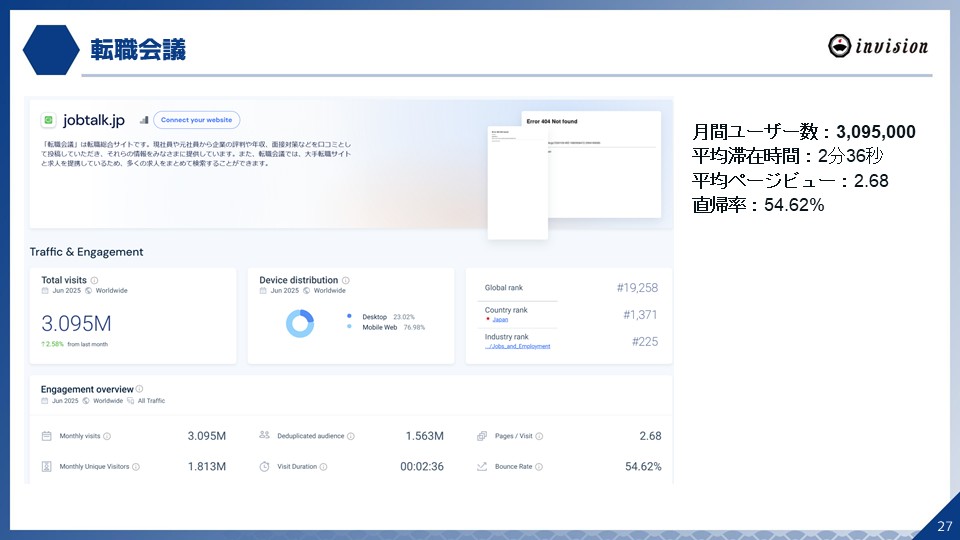
Task: Click the All Traffic filter icon
Action: pyautogui.click(x=130, y=401)
